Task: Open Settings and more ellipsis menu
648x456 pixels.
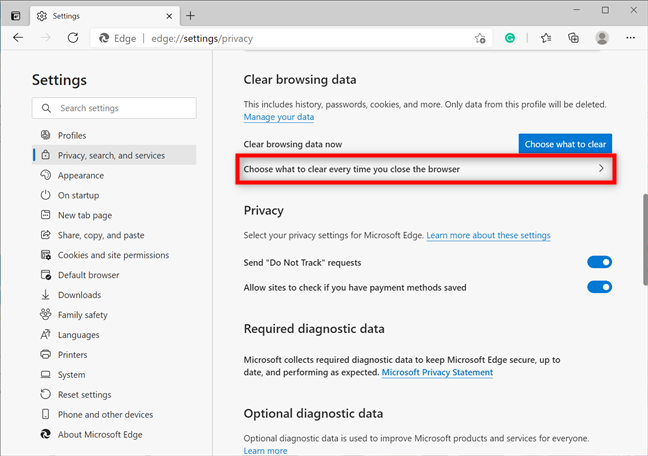Action: [630, 38]
